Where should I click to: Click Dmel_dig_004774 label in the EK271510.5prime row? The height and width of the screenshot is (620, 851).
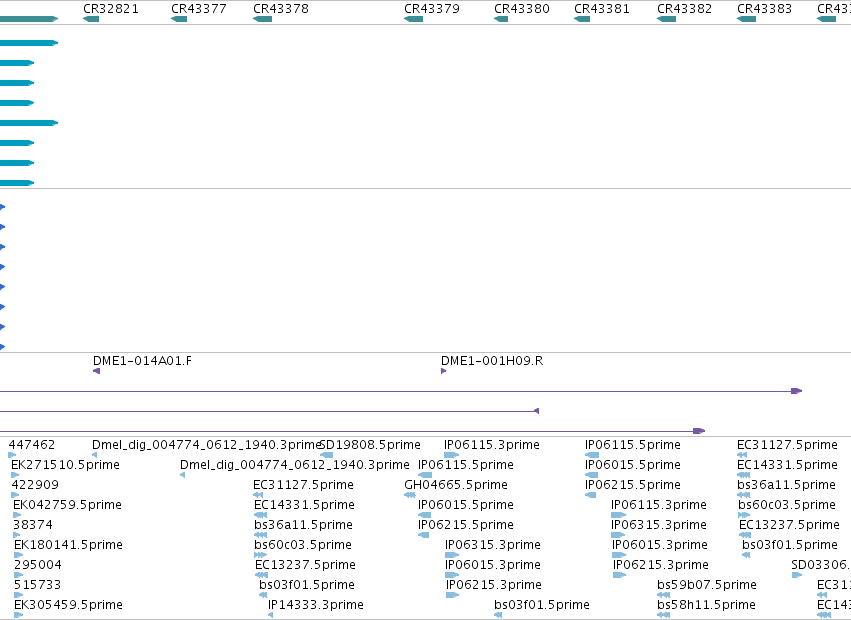pyautogui.click(x=295, y=465)
